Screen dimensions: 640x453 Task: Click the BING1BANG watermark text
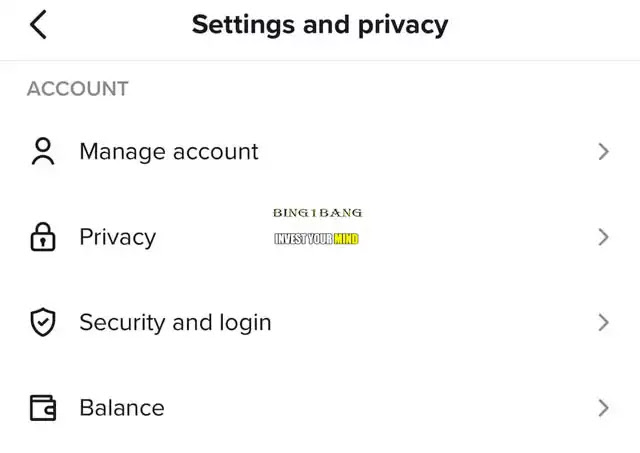tap(317, 213)
